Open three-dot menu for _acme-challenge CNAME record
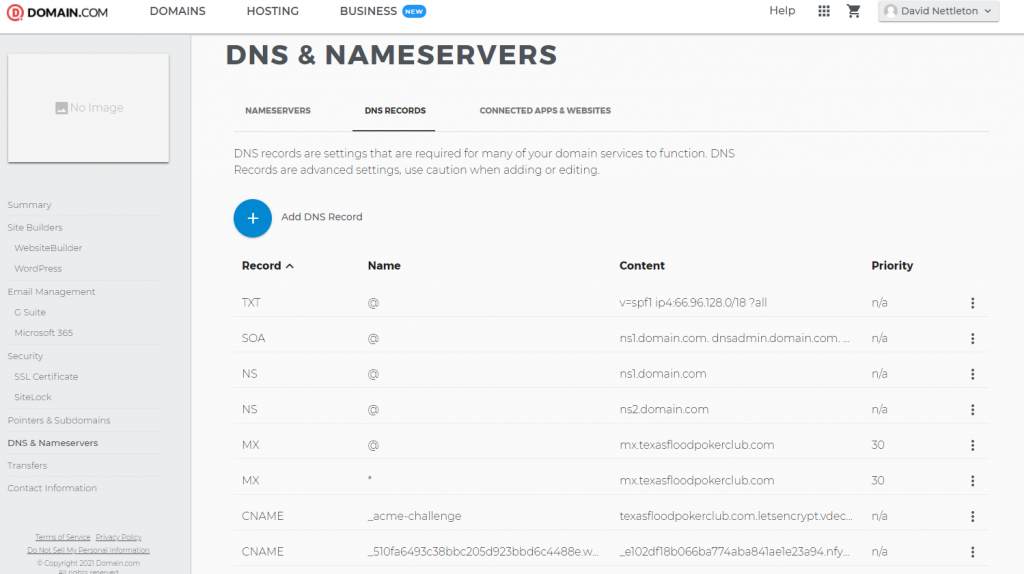Image resolution: width=1024 pixels, height=574 pixels. [x=972, y=516]
